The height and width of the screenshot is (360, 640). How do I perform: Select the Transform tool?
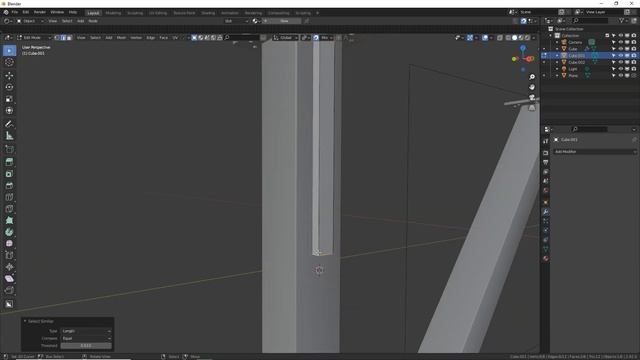(x=9, y=110)
